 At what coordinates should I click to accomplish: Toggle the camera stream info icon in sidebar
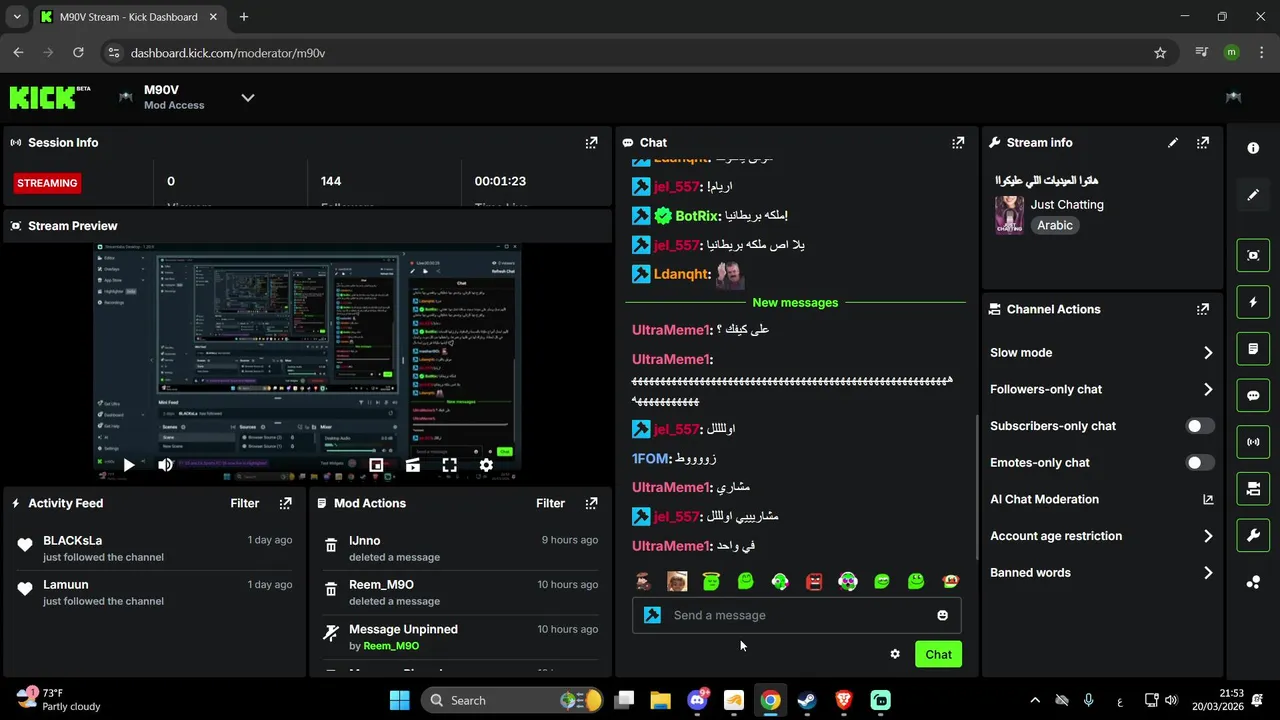1253,489
